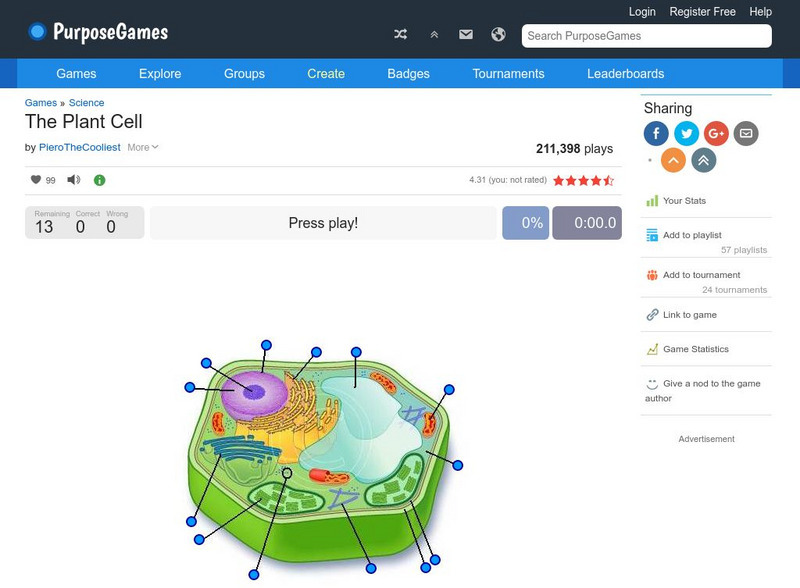Viewport: 800px width, 588px height.
Task: Expand the More dropdown beside author
Action: [x=142, y=148]
